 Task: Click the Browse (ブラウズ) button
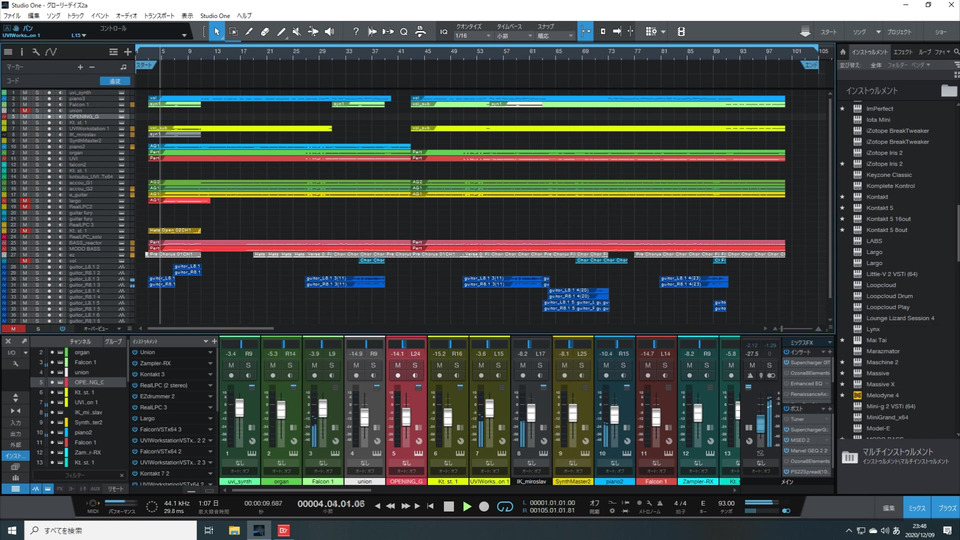tap(945, 508)
